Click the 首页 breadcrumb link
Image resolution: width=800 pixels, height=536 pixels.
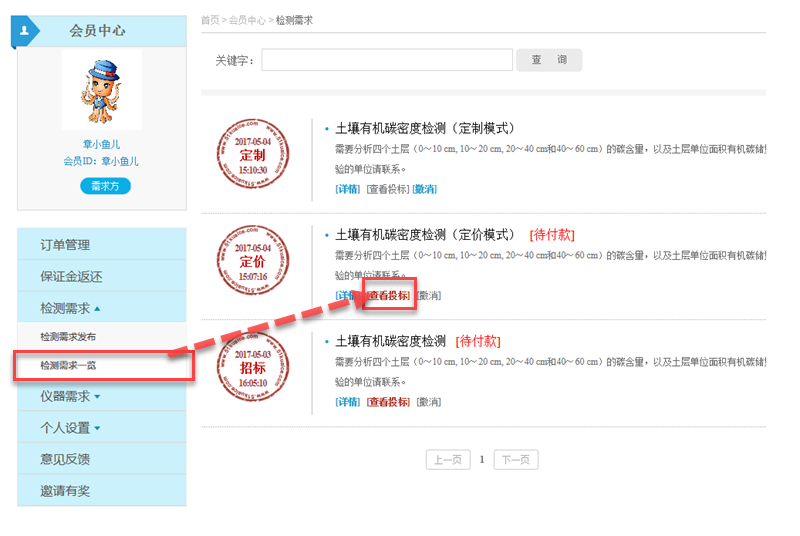click(x=210, y=20)
